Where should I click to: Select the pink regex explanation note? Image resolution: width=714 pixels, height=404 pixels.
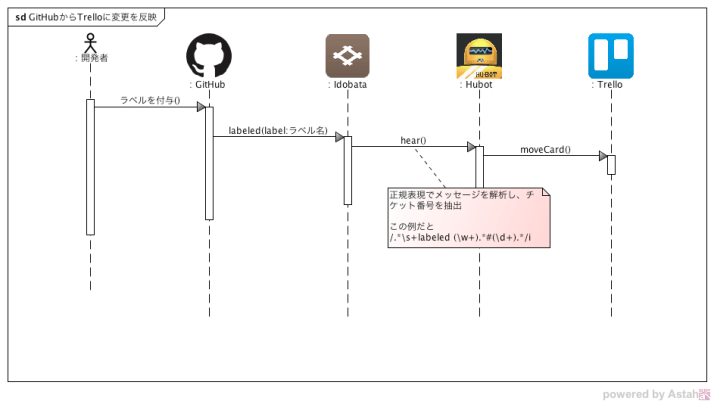468,217
